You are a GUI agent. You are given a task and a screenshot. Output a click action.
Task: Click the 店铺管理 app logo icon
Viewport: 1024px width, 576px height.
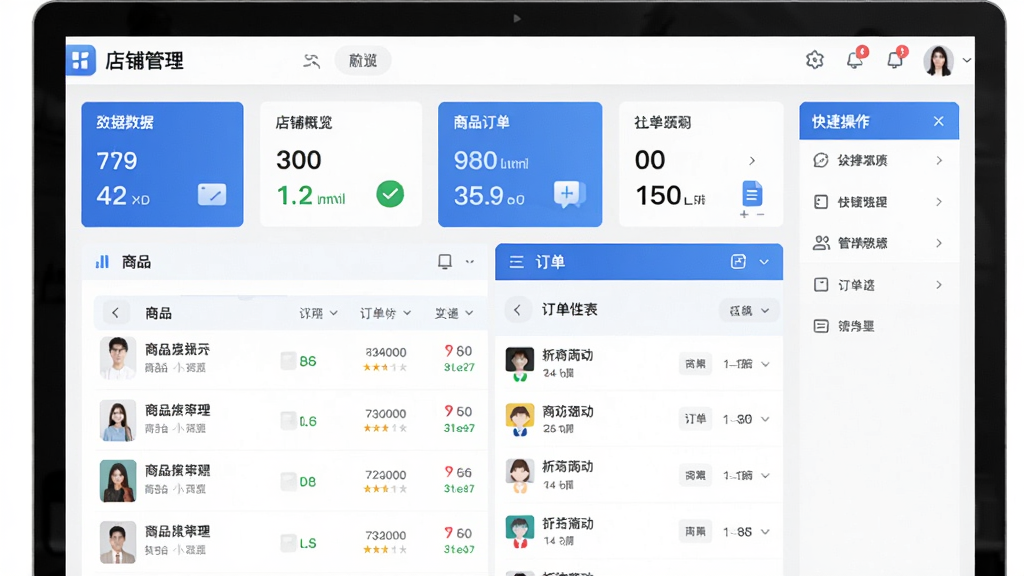point(81,60)
